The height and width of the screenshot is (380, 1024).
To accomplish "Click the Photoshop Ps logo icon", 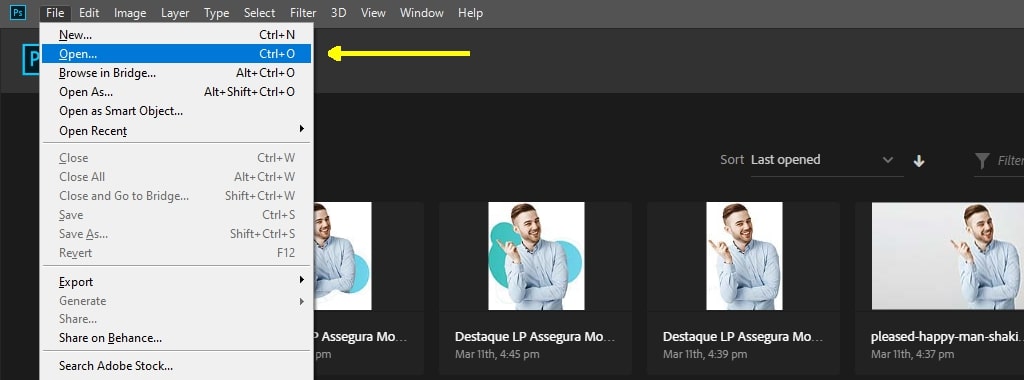I will 18,13.
